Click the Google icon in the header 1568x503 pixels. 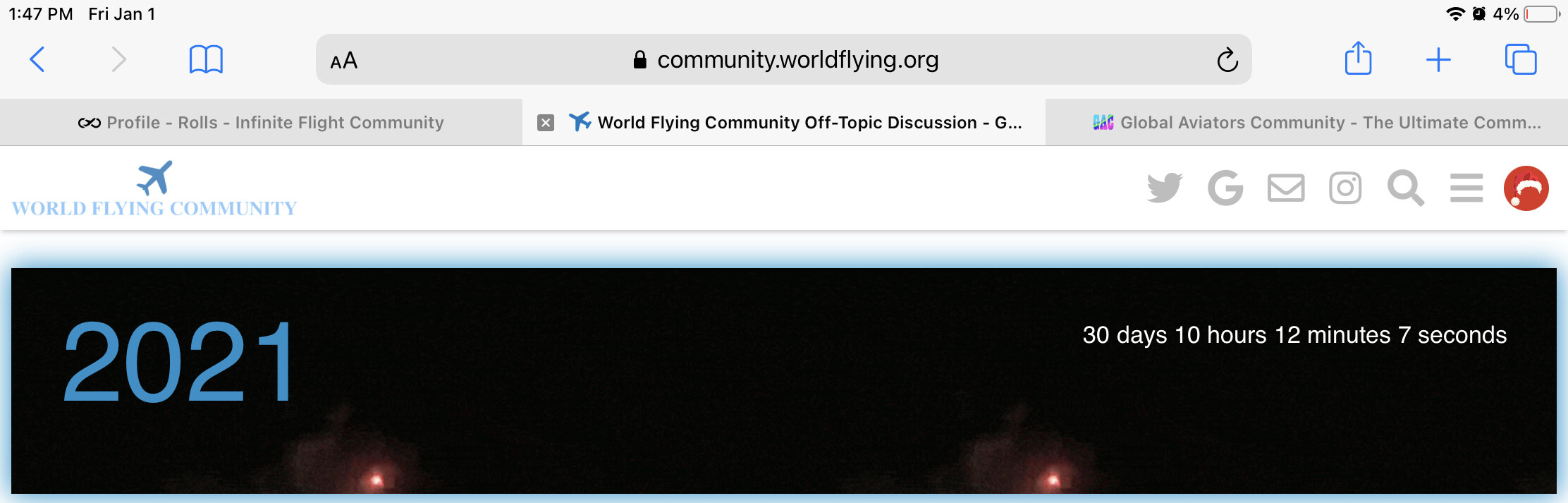pyautogui.click(x=1225, y=188)
